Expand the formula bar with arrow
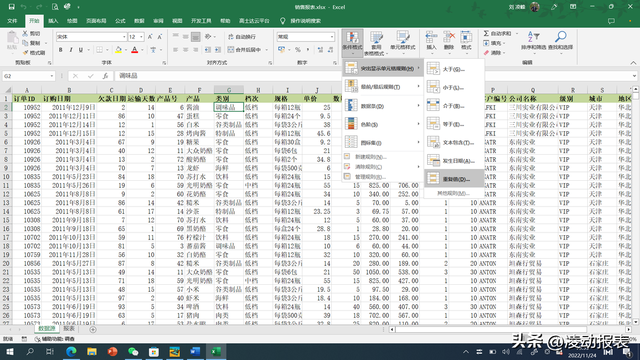Viewport: 640px width, 360px height. point(634,76)
